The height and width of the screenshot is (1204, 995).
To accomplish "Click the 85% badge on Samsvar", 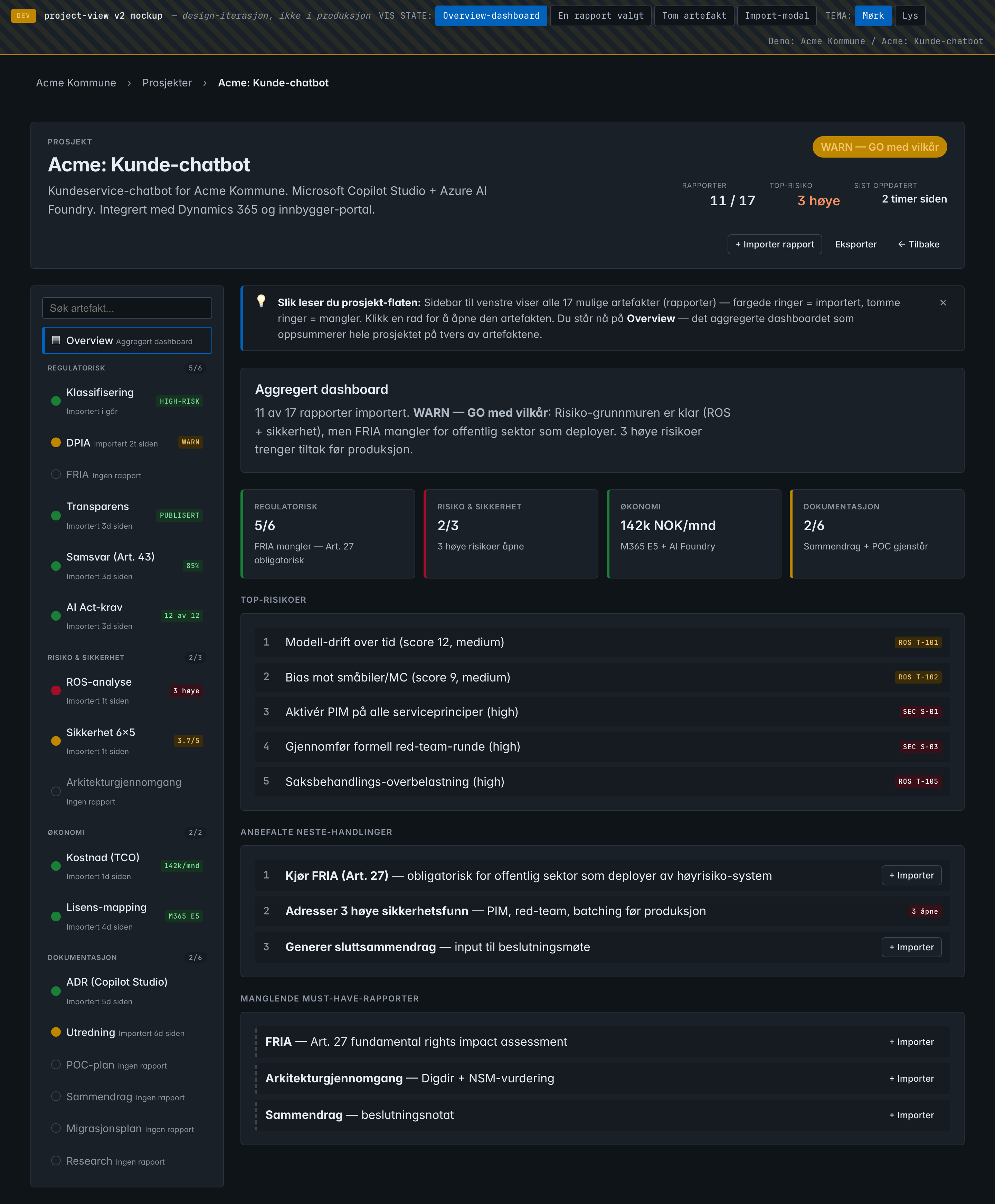I will pos(192,566).
